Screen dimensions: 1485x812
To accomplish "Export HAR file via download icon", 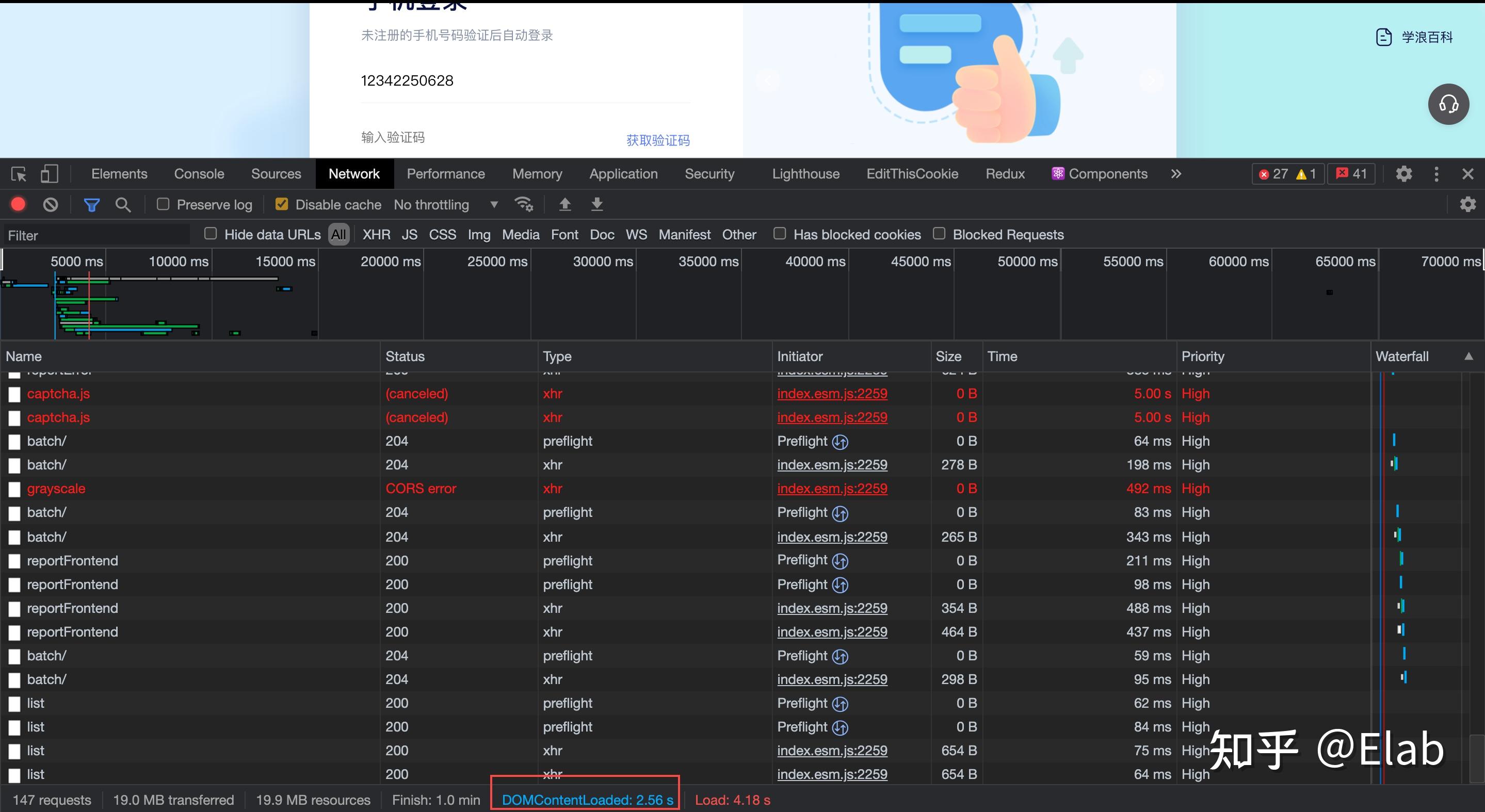I will [x=596, y=204].
